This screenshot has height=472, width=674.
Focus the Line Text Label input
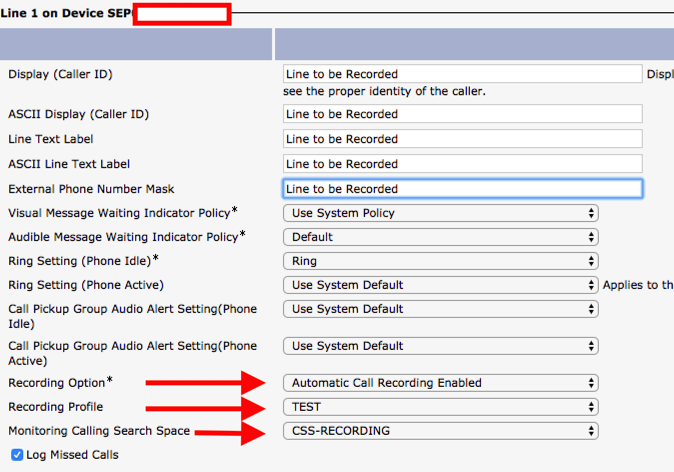462,139
